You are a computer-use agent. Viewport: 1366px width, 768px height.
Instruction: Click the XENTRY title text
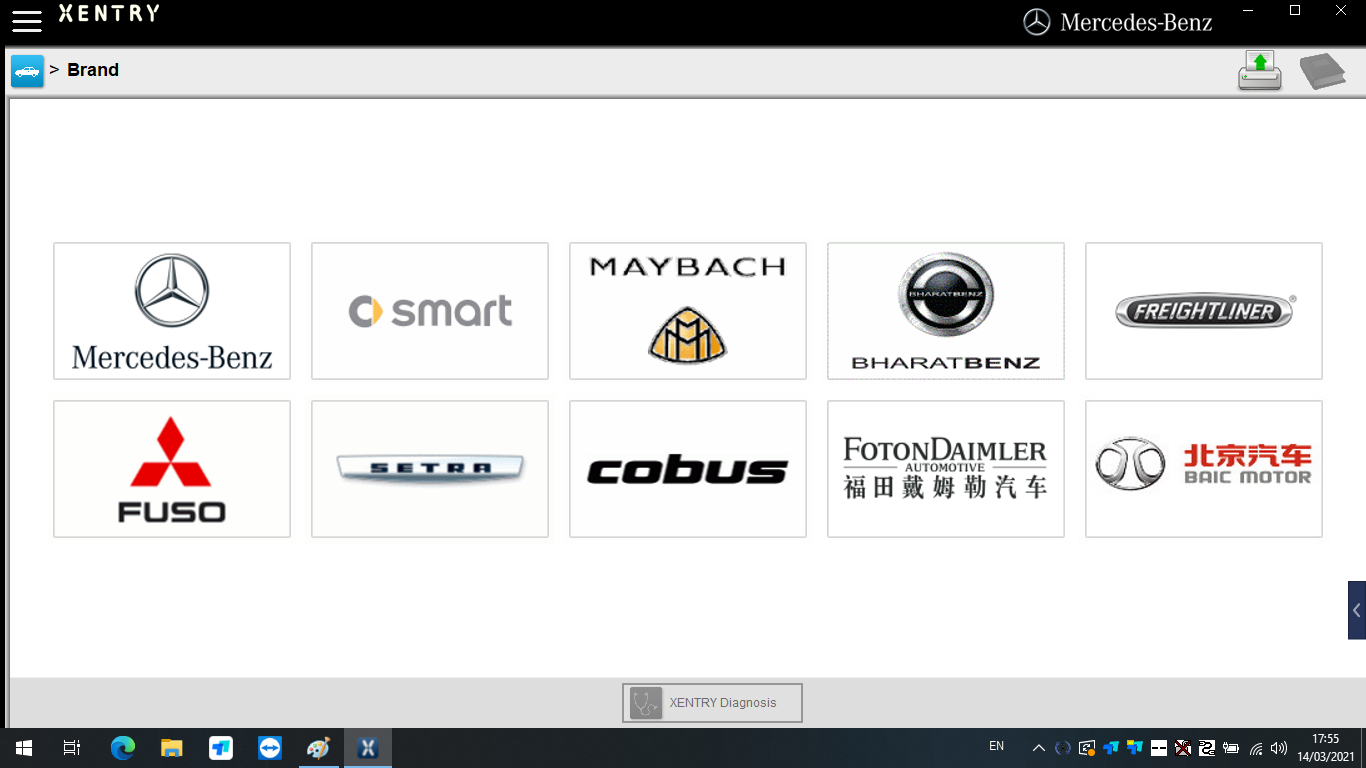click(x=109, y=14)
